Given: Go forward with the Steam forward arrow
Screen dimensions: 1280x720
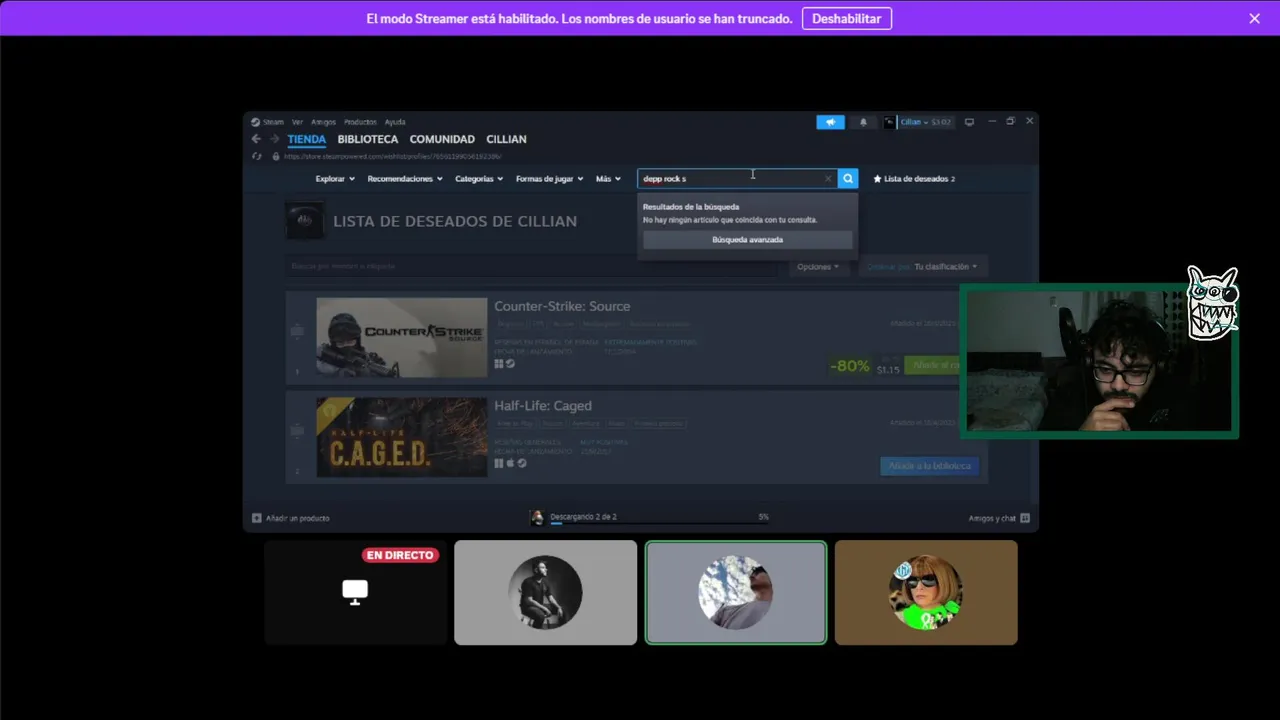Looking at the screenshot, I should click(x=274, y=139).
